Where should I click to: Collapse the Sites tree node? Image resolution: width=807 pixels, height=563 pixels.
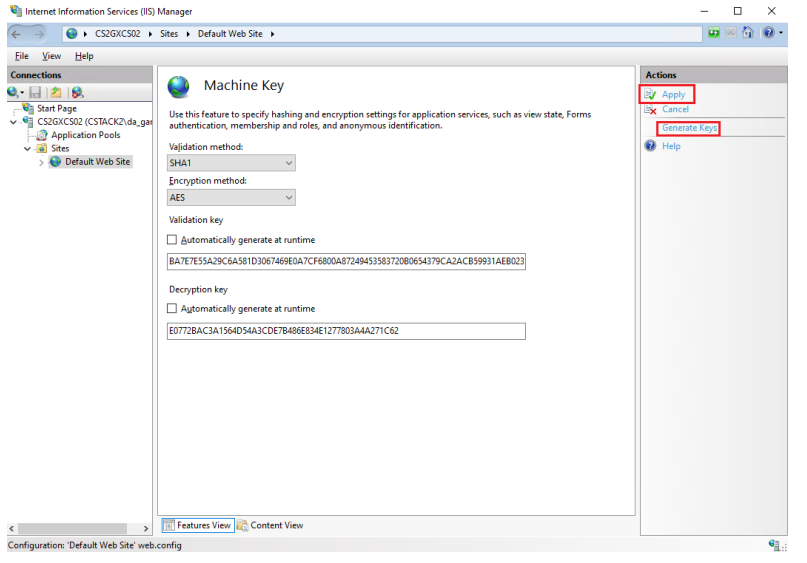click(x=27, y=149)
